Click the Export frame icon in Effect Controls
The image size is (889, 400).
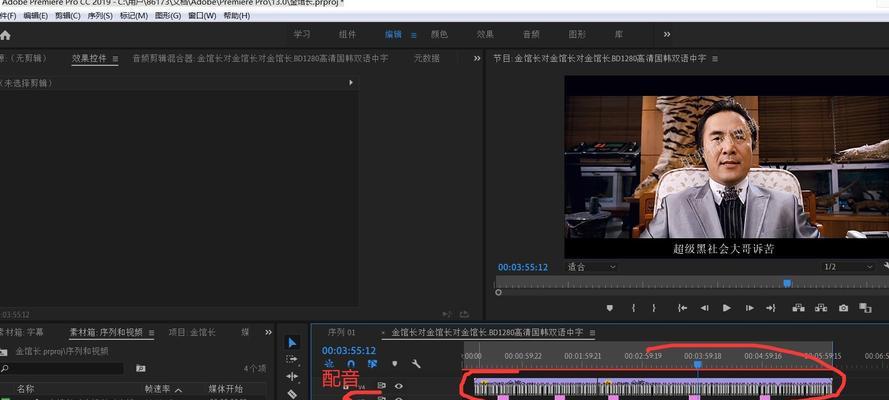tap(464, 314)
